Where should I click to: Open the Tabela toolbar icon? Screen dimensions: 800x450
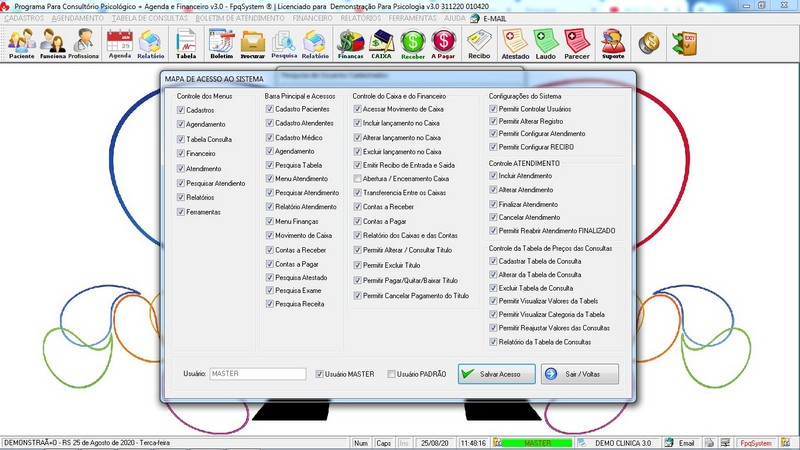[x=186, y=42]
